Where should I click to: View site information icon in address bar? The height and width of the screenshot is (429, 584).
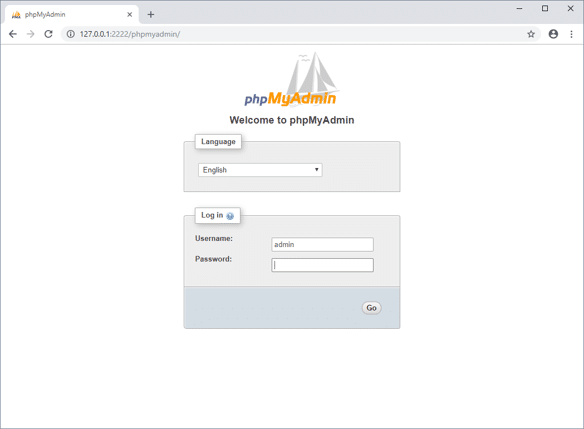70,34
